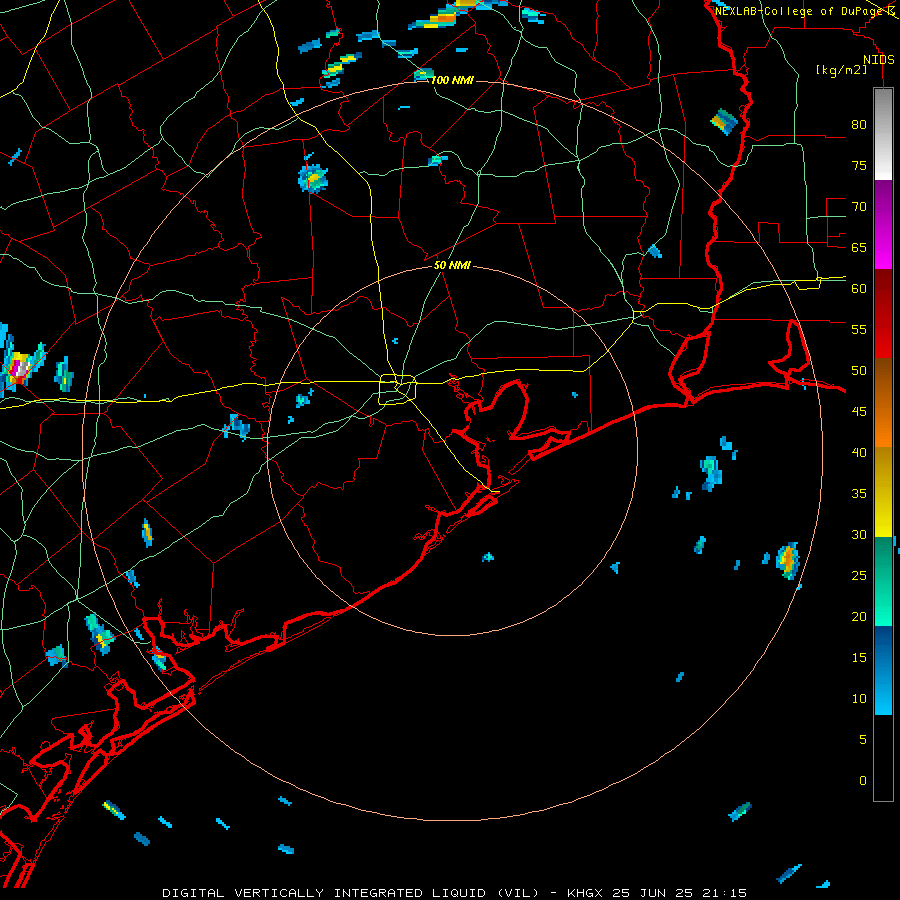Select the "NEXLAB-College of DuPage" credit text

[798, 11]
